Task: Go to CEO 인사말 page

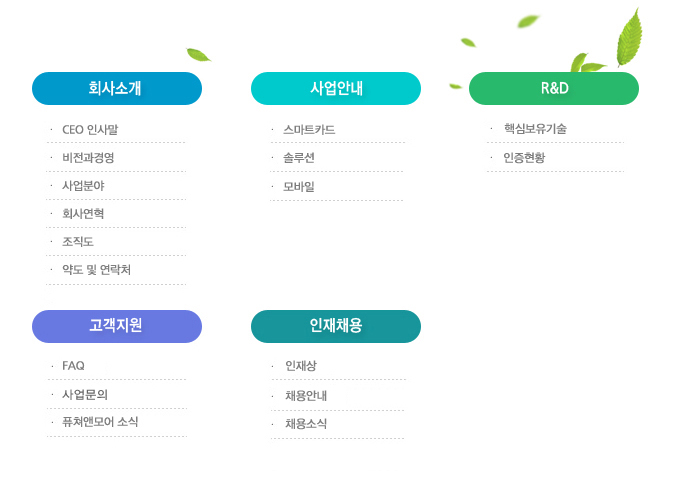Action: [x=90, y=130]
